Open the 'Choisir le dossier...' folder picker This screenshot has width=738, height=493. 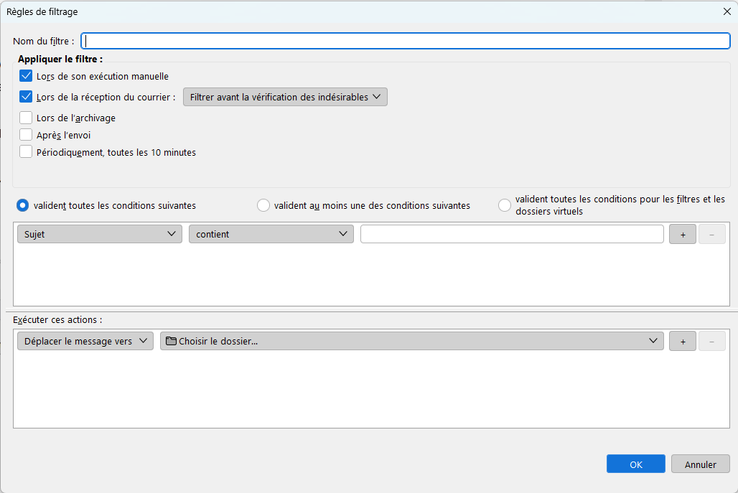[x=411, y=341]
